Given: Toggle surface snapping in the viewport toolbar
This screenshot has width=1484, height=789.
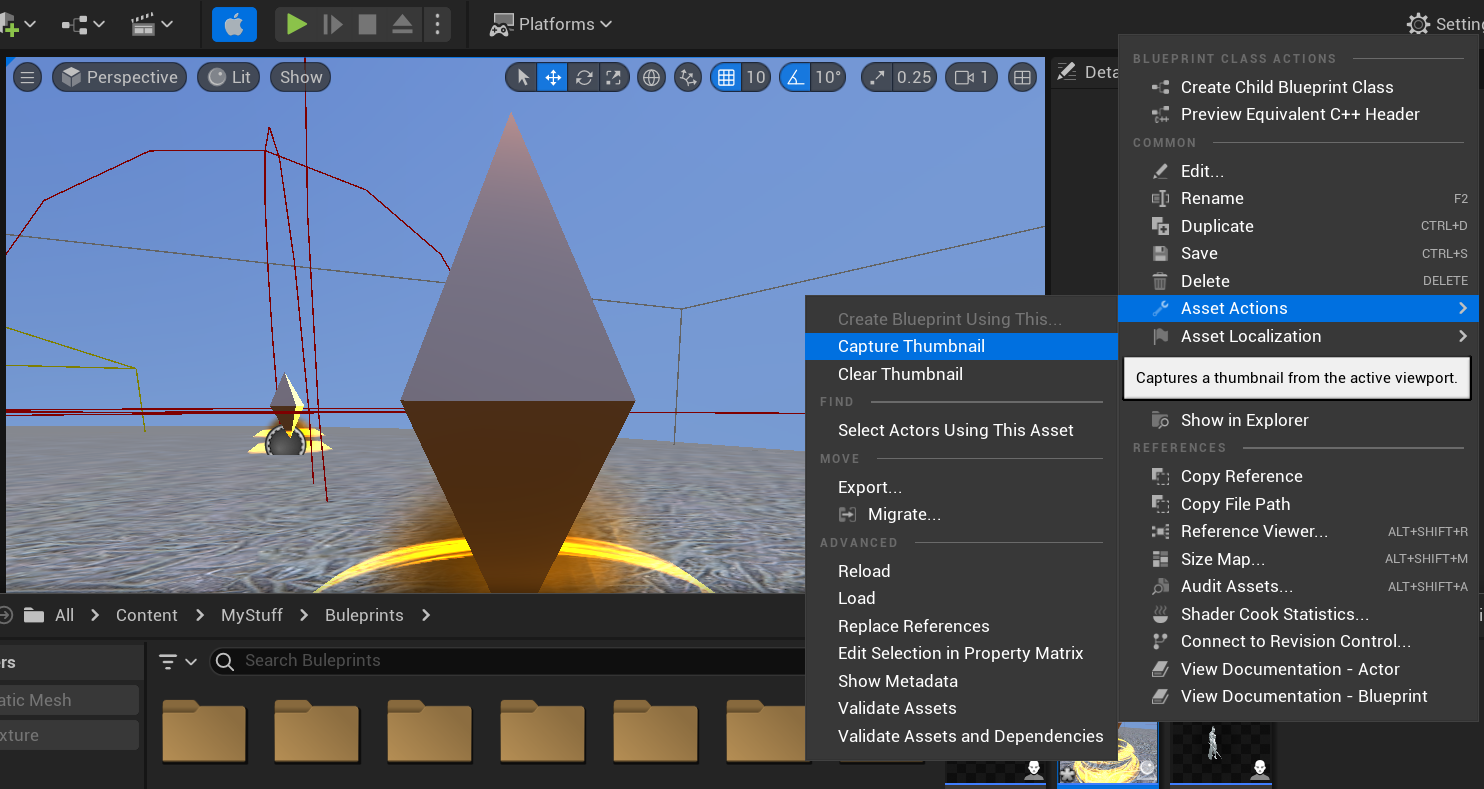Looking at the screenshot, I should [x=687, y=77].
